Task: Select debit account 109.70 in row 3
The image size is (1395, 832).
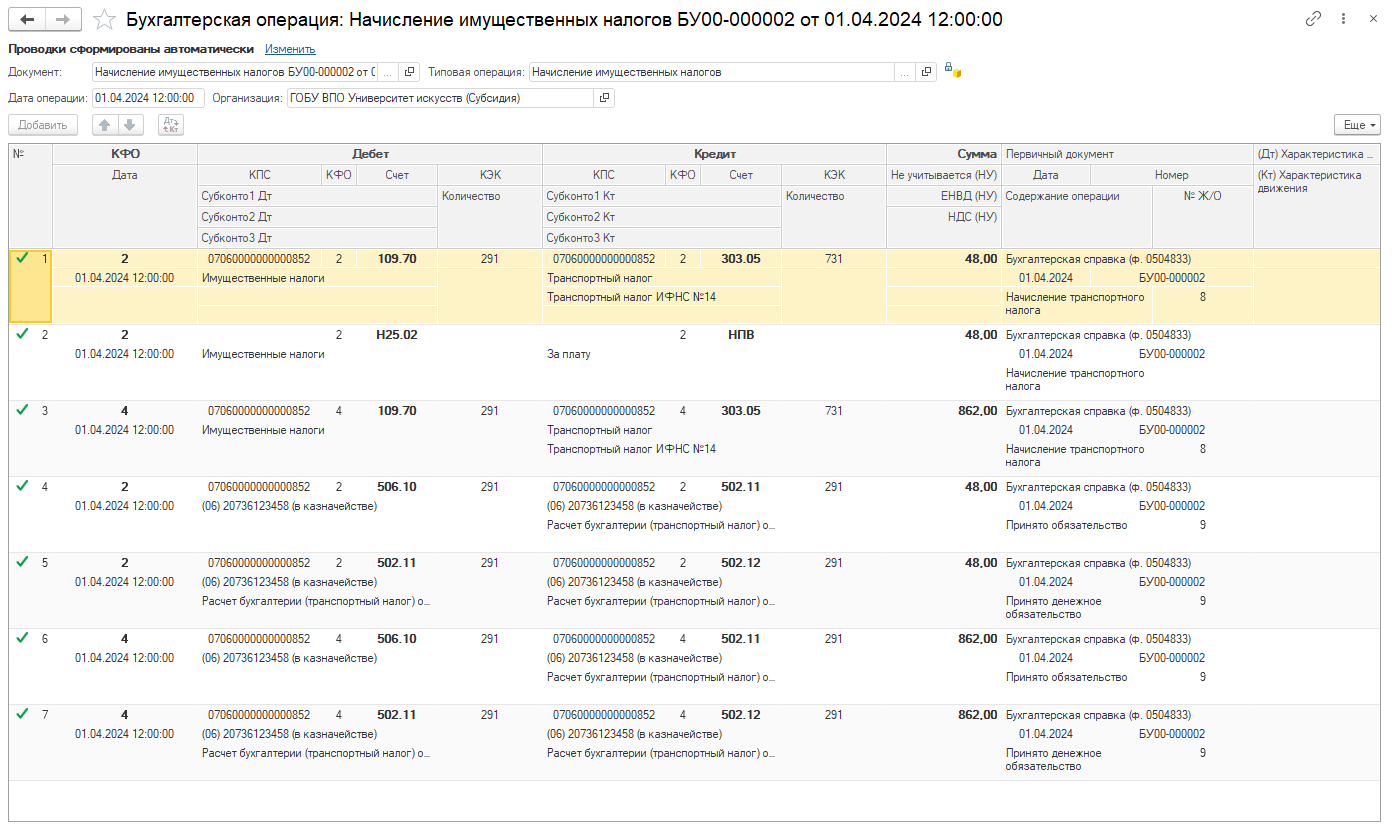Action: click(x=397, y=411)
